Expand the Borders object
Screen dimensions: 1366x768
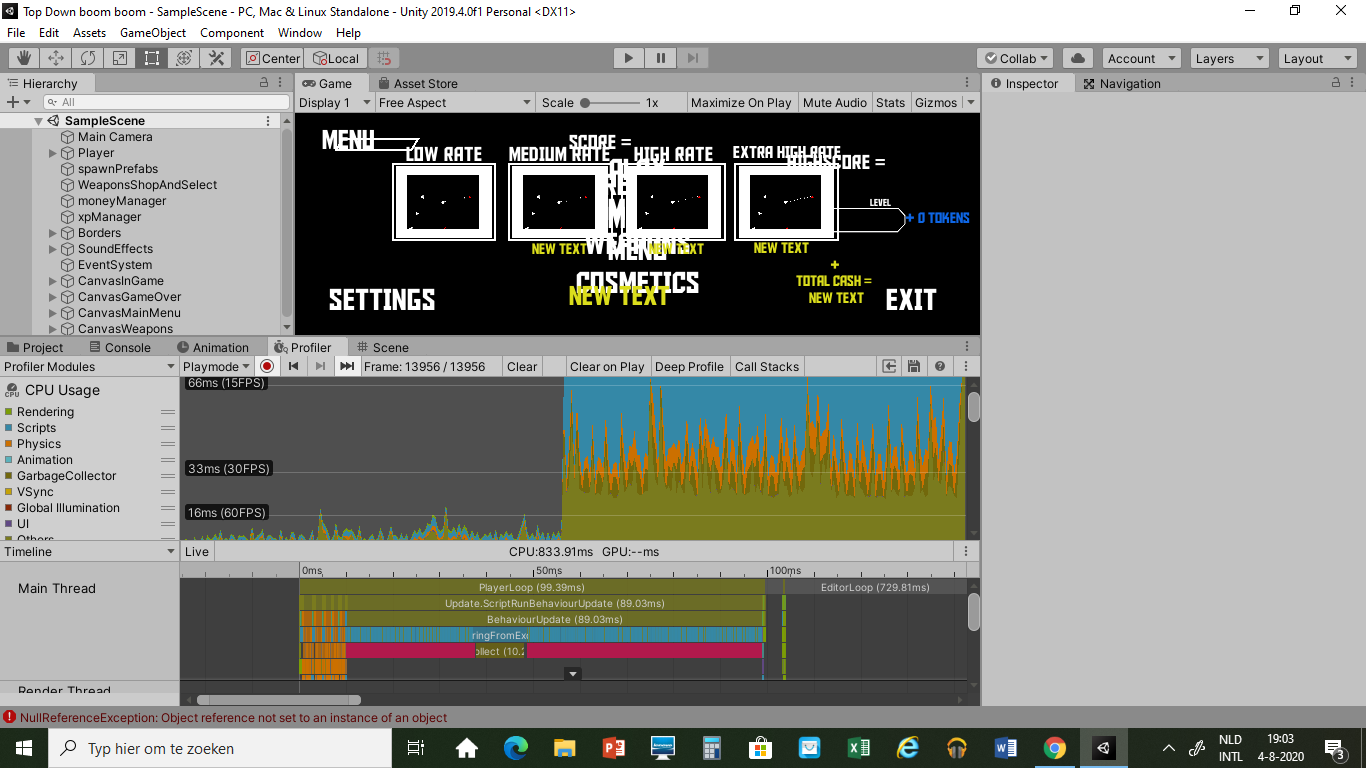(x=53, y=233)
